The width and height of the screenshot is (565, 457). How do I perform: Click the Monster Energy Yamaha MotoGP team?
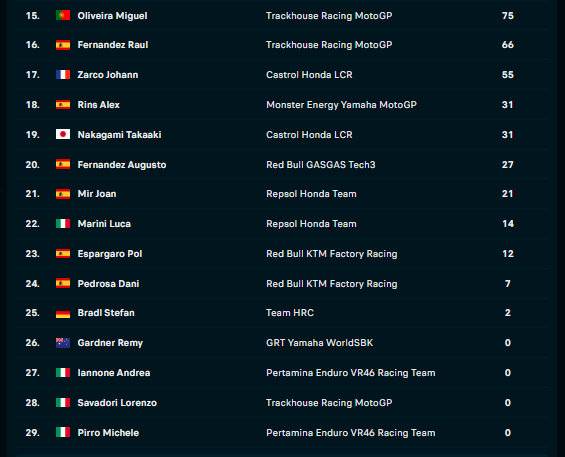point(341,105)
